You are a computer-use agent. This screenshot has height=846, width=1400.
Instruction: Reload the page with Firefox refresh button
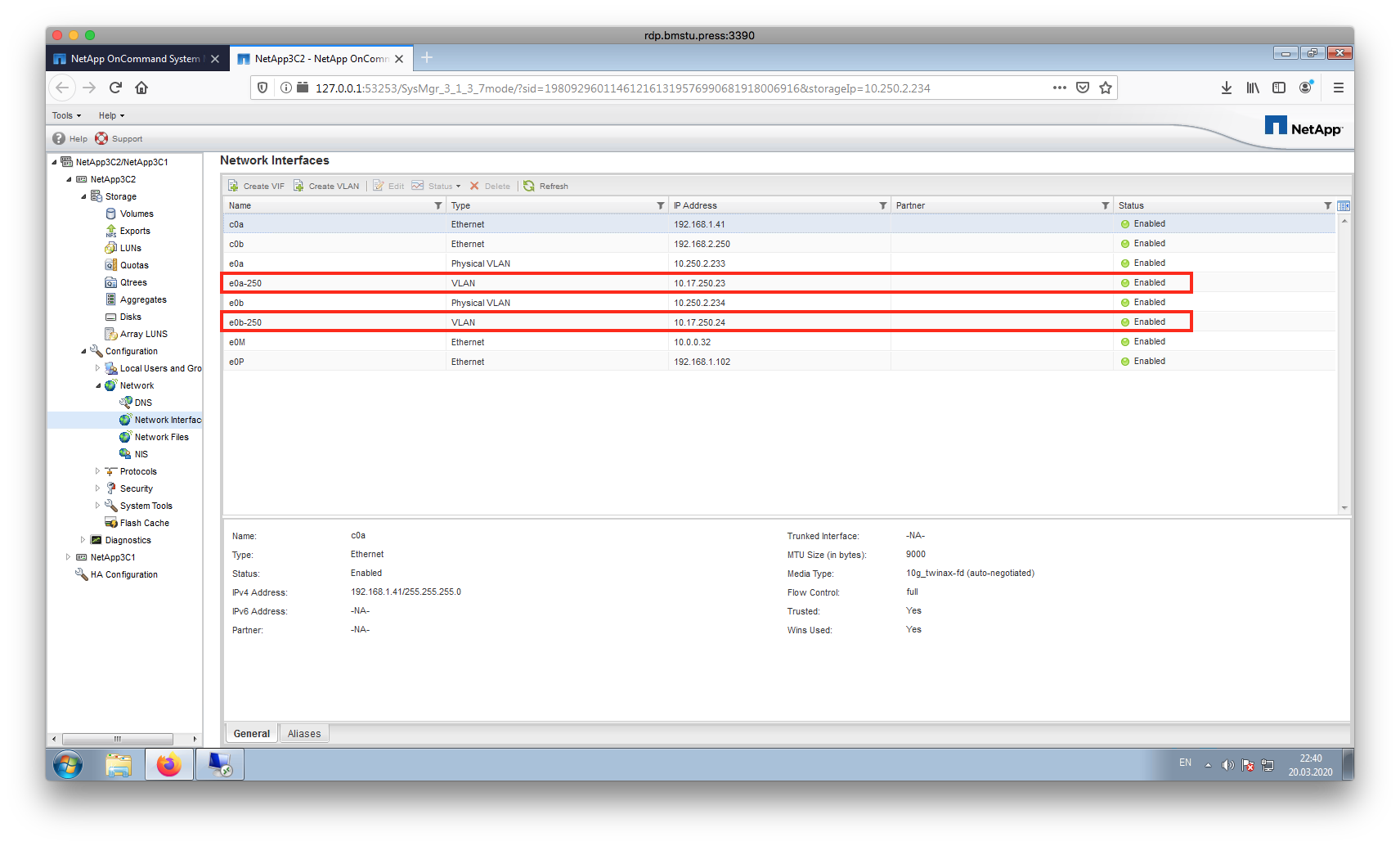pyautogui.click(x=115, y=88)
